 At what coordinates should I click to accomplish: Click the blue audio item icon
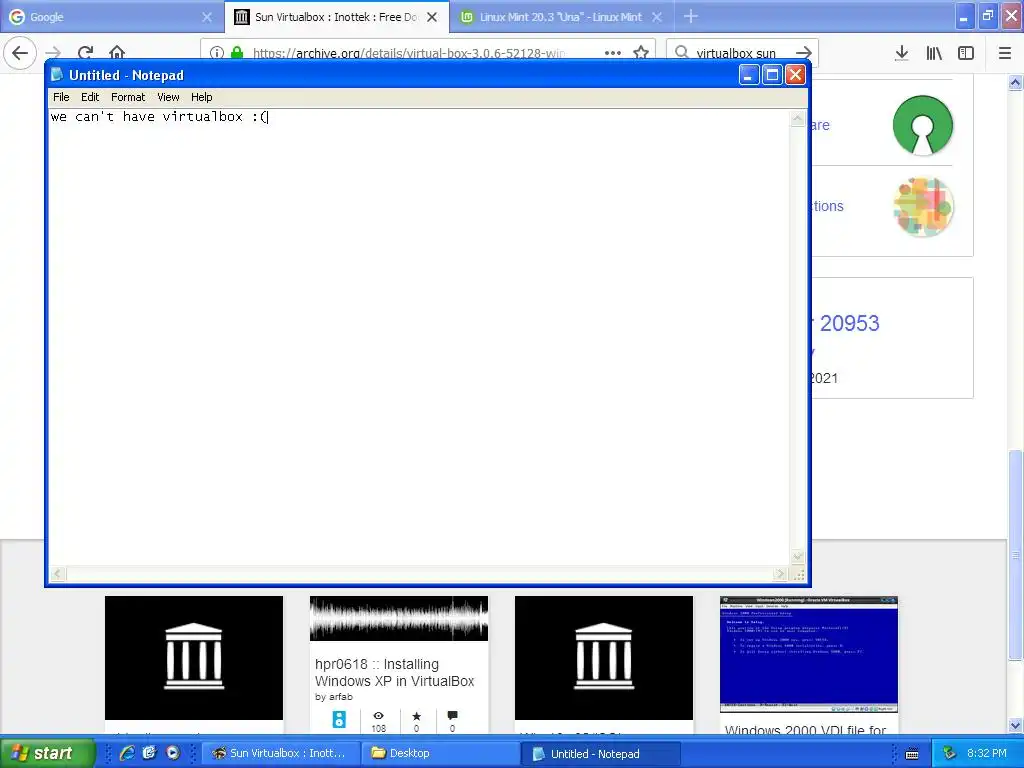point(339,719)
